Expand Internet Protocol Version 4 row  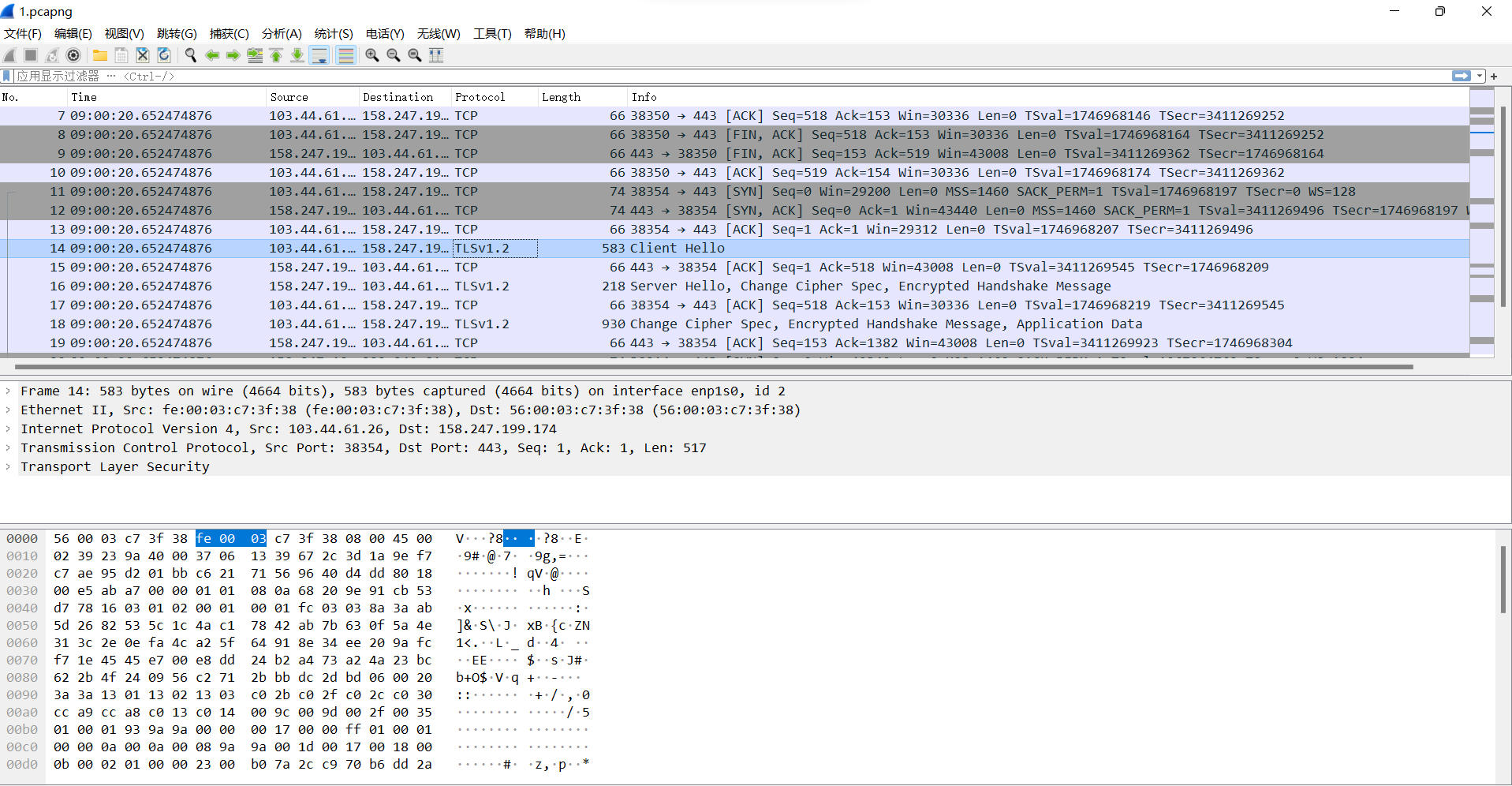coord(8,429)
